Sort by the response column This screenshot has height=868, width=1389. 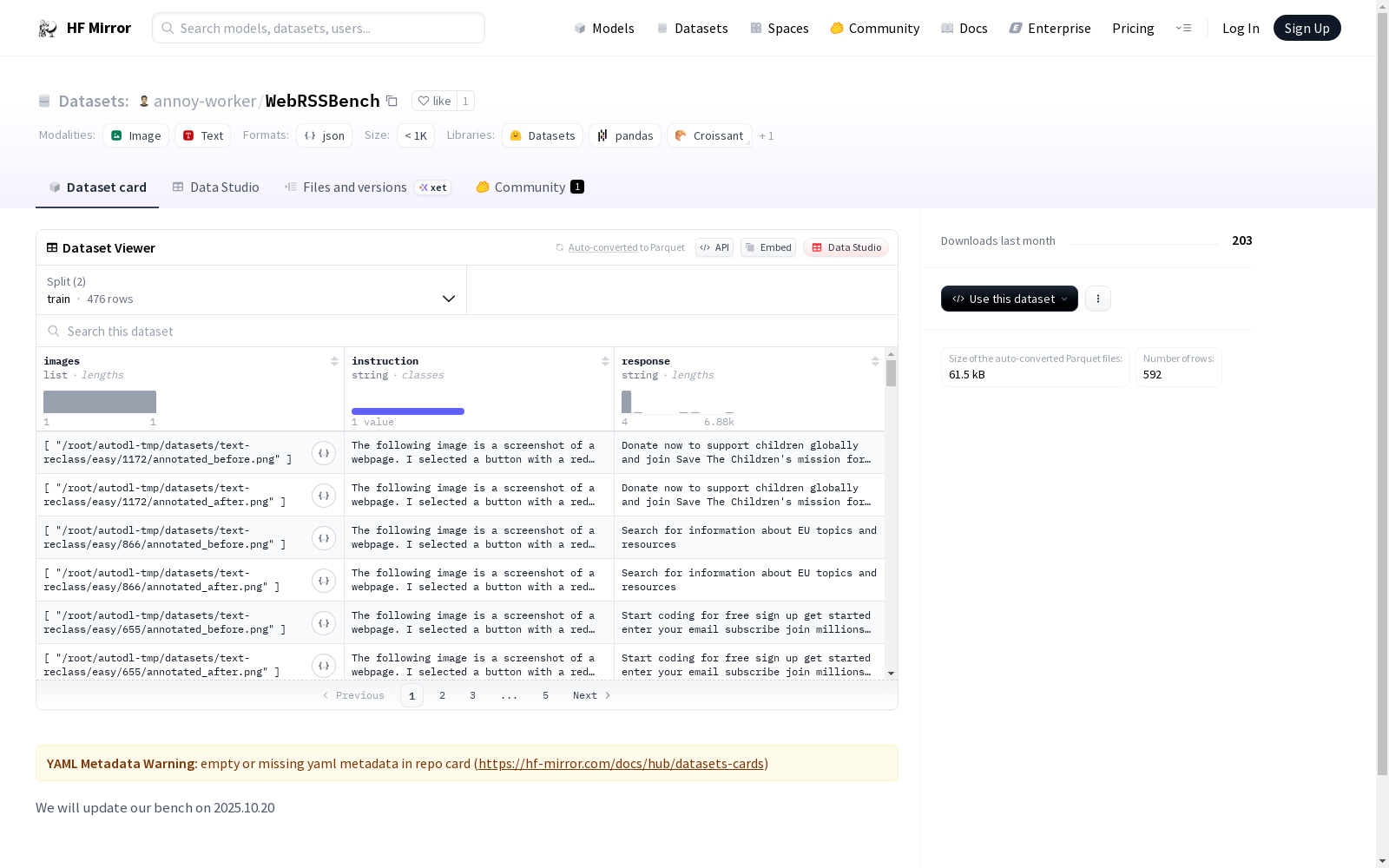[875, 361]
